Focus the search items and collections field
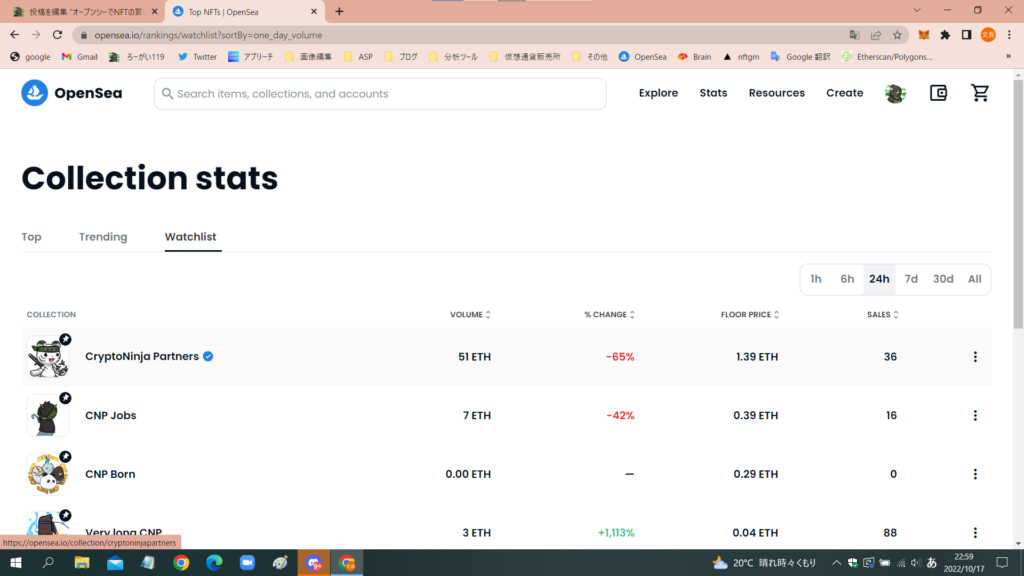 tap(380, 94)
